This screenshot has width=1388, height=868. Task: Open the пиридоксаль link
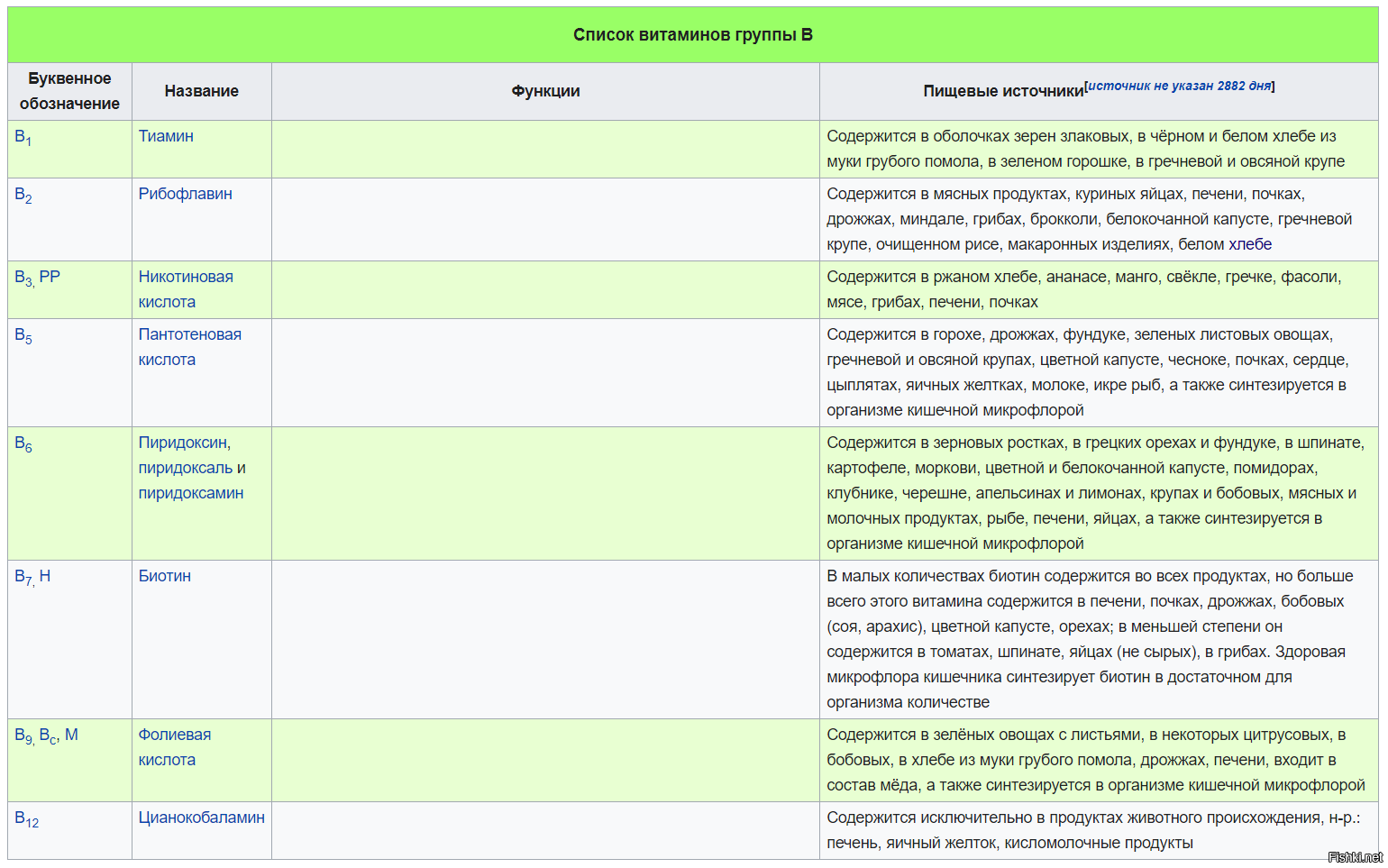(x=185, y=468)
